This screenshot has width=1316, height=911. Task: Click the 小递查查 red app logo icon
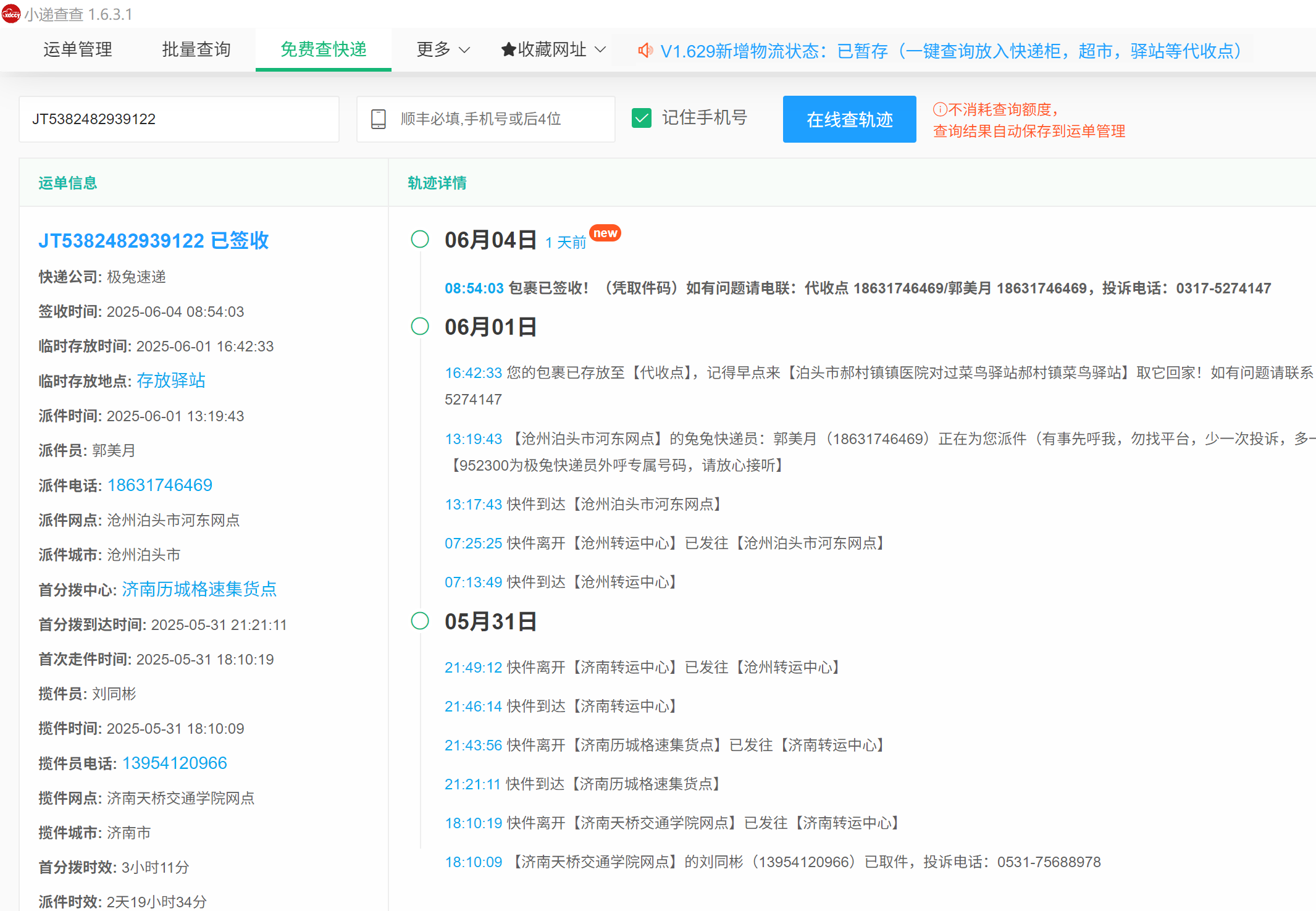pyautogui.click(x=11, y=13)
